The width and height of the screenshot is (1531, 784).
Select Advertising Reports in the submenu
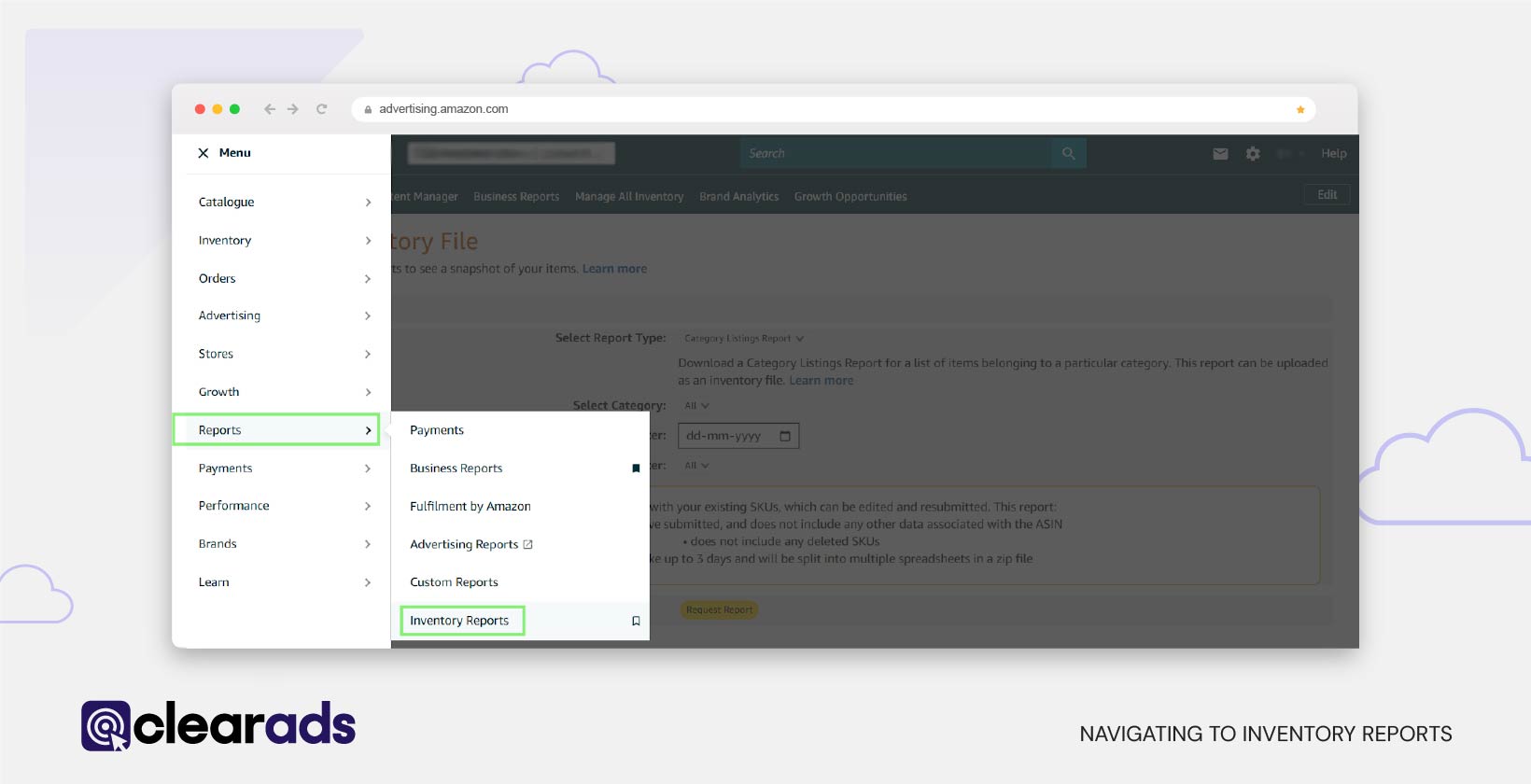[464, 544]
